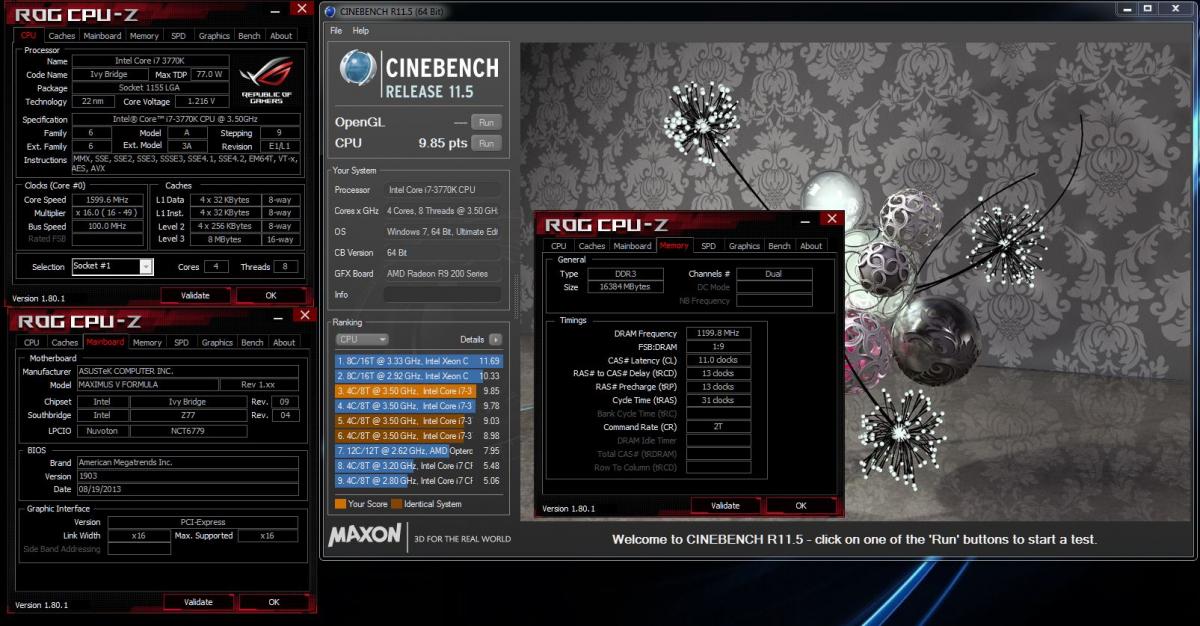Select Bench tab in CPU-Z Memory window
The image size is (1200, 626).
[780, 246]
